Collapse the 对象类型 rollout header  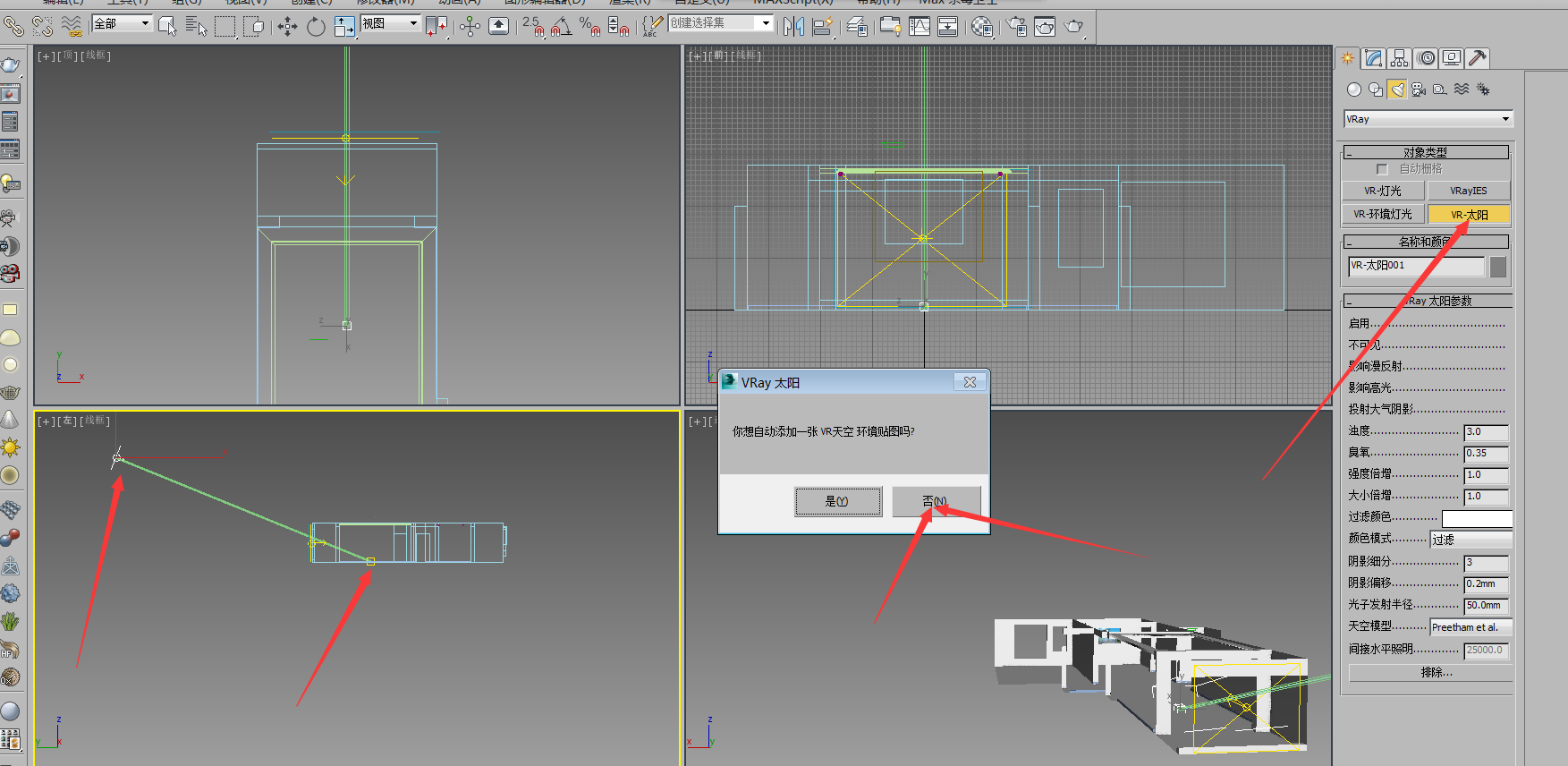pyautogui.click(x=1426, y=152)
